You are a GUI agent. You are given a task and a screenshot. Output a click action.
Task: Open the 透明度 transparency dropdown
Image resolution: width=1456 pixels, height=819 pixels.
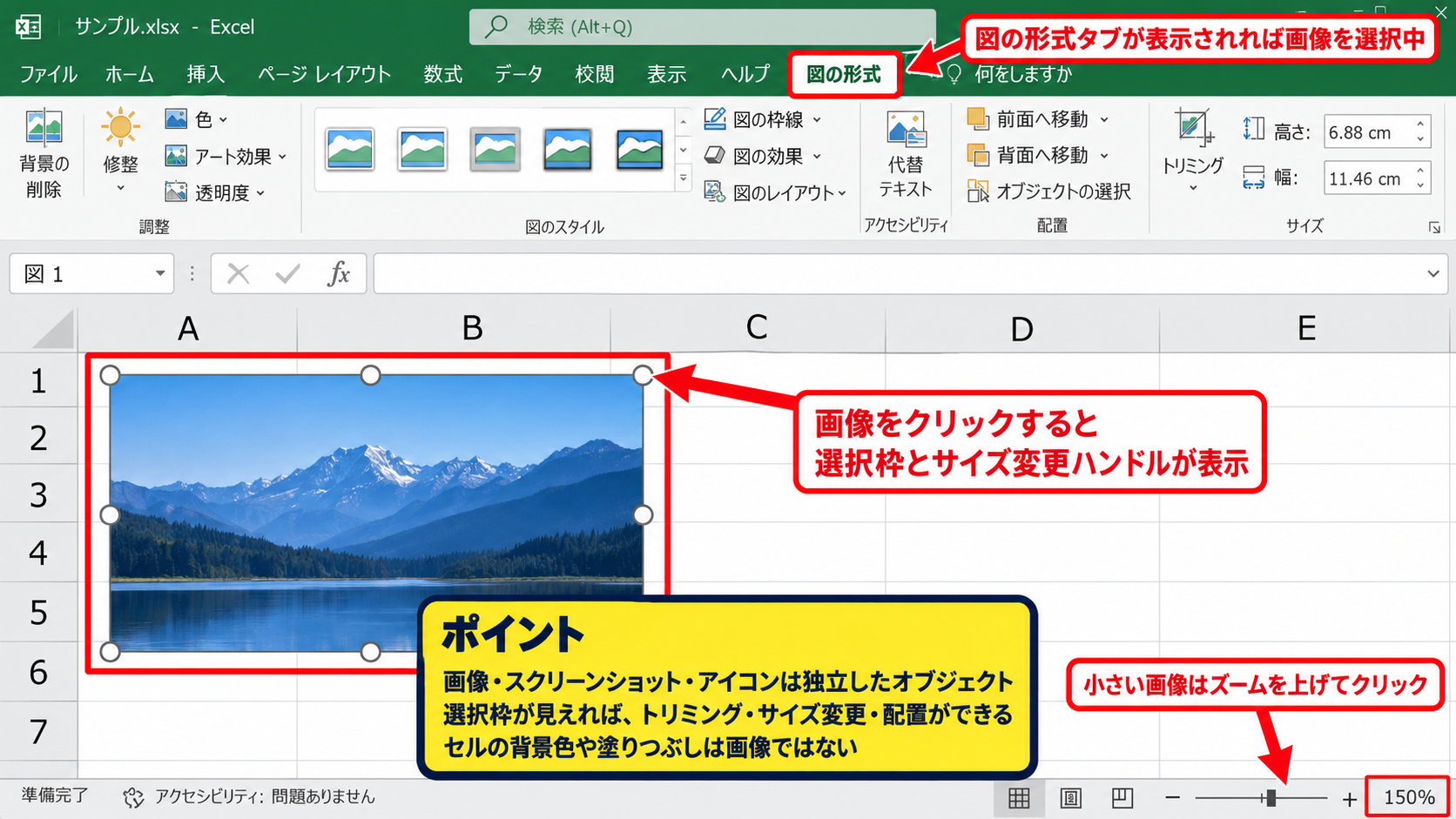click(x=215, y=192)
